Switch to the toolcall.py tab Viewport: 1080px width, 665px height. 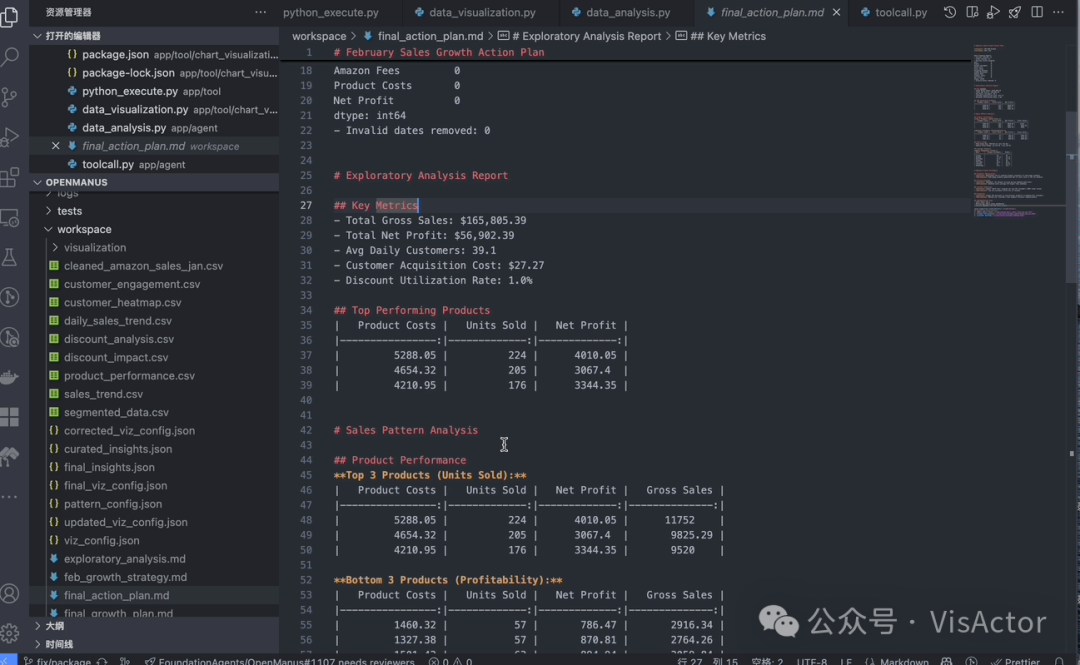(900, 13)
